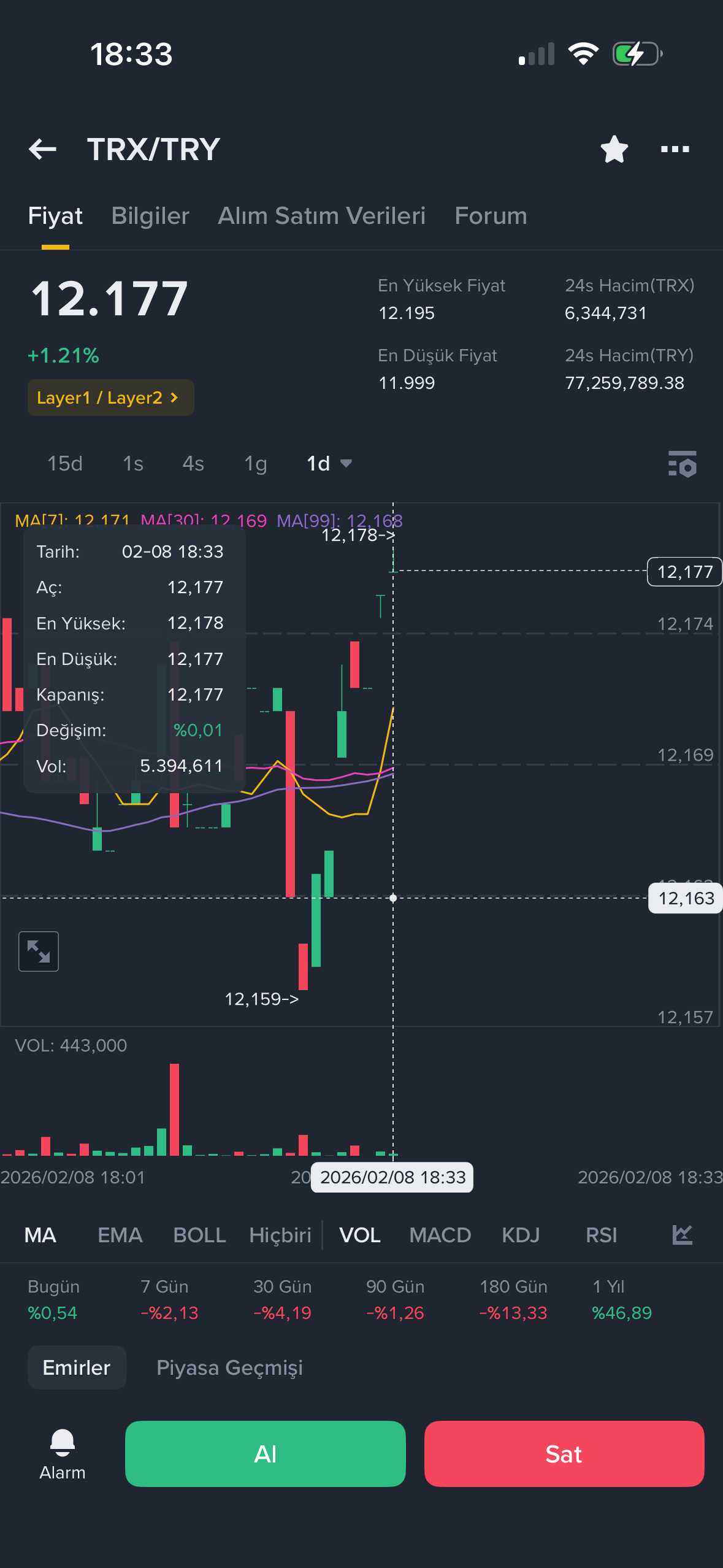Enable the MA overlay indicator
This screenshot has width=723, height=1568.
[x=40, y=1235]
